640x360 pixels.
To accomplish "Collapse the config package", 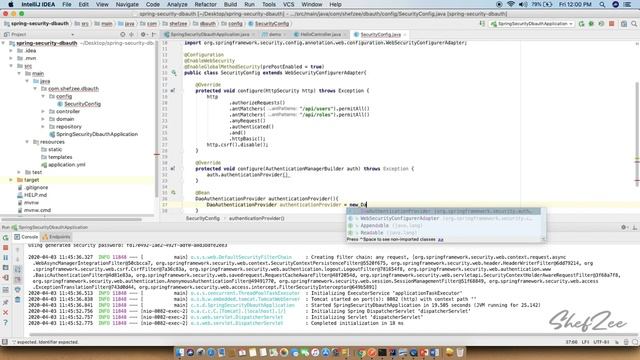I will click(43, 96).
